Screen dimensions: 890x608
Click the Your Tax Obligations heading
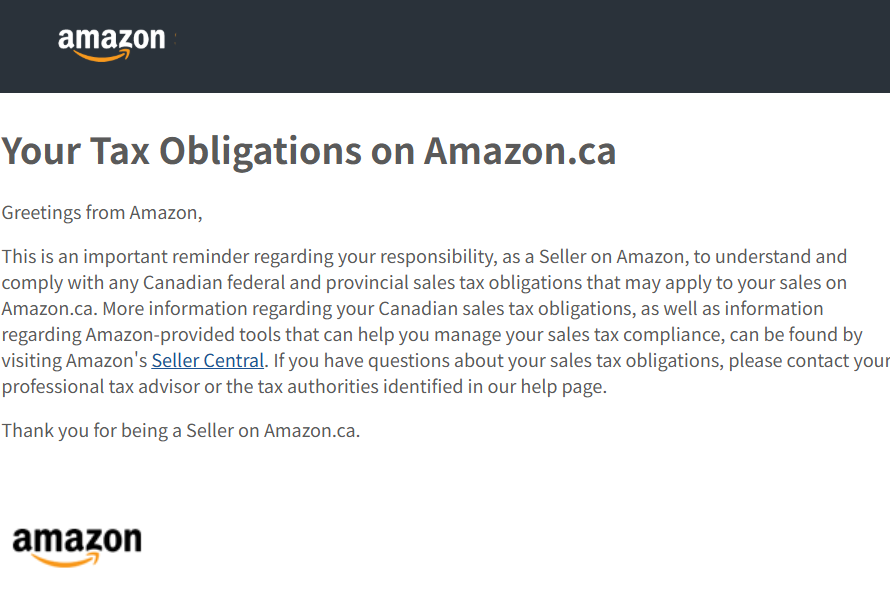point(309,151)
